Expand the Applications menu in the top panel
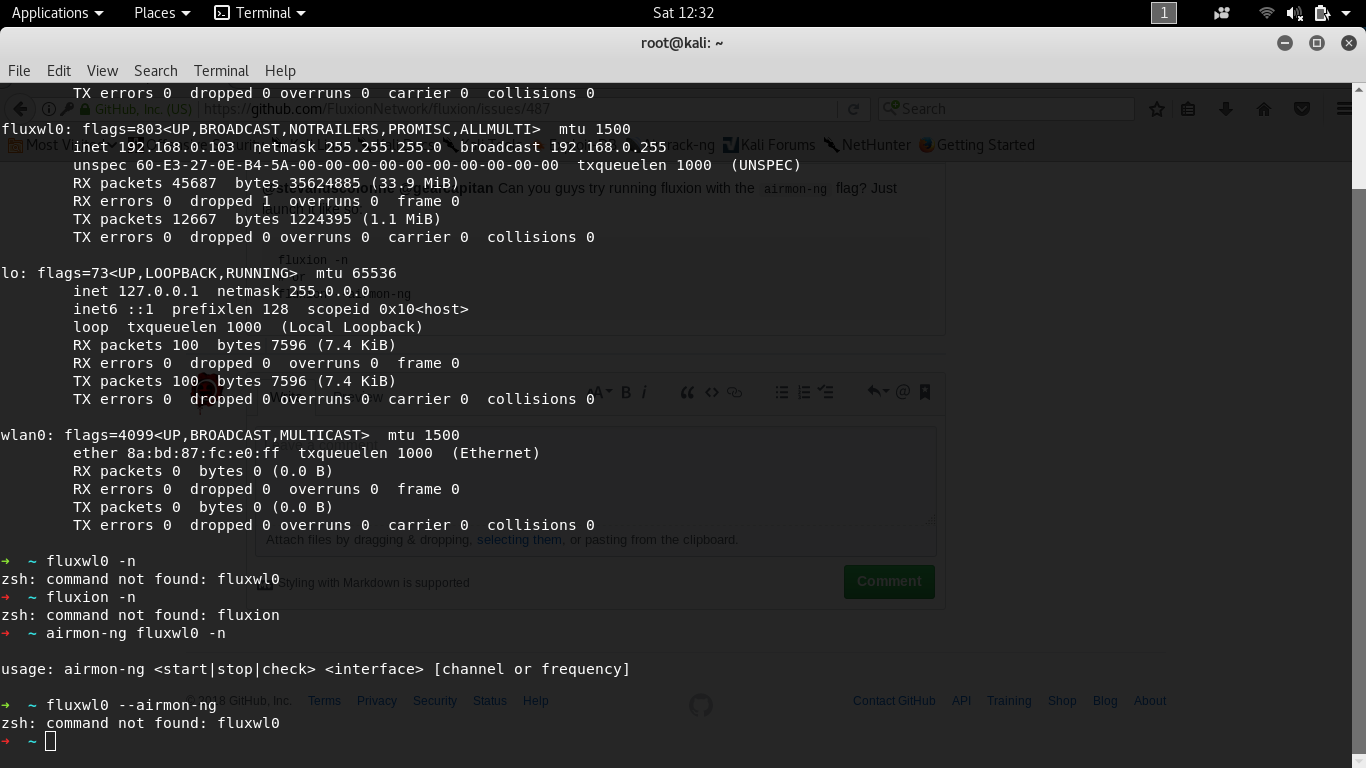Screen dimensions: 1366x768 [x=57, y=13]
